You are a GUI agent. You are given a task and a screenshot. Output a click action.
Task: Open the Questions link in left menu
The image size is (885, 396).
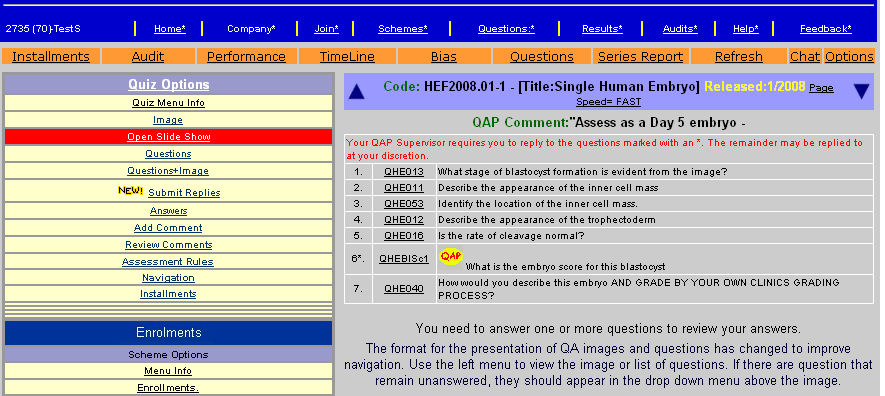tap(168, 153)
